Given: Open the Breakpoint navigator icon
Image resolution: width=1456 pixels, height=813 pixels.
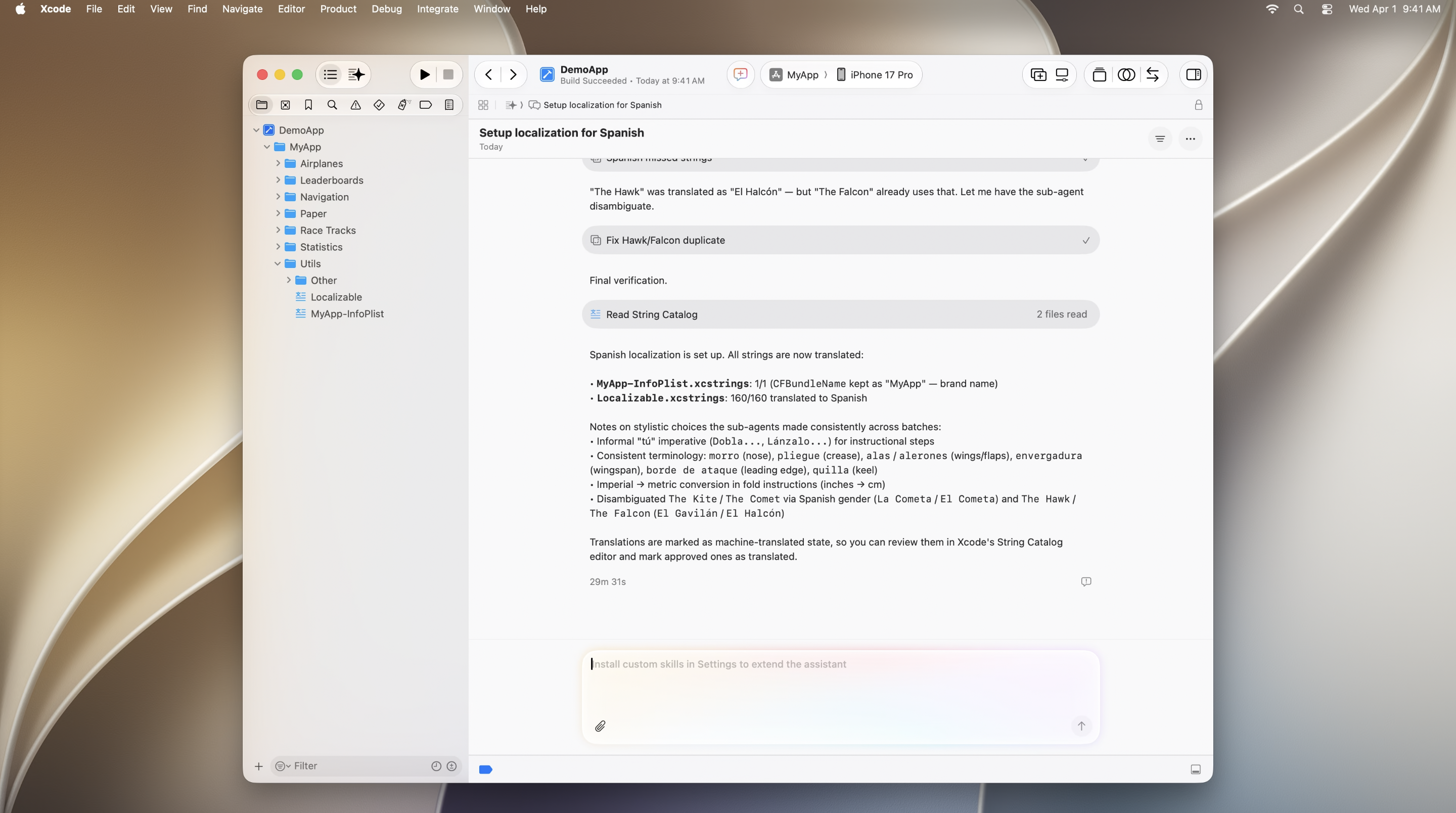Looking at the screenshot, I should pyautogui.click(x=426, y=105).
